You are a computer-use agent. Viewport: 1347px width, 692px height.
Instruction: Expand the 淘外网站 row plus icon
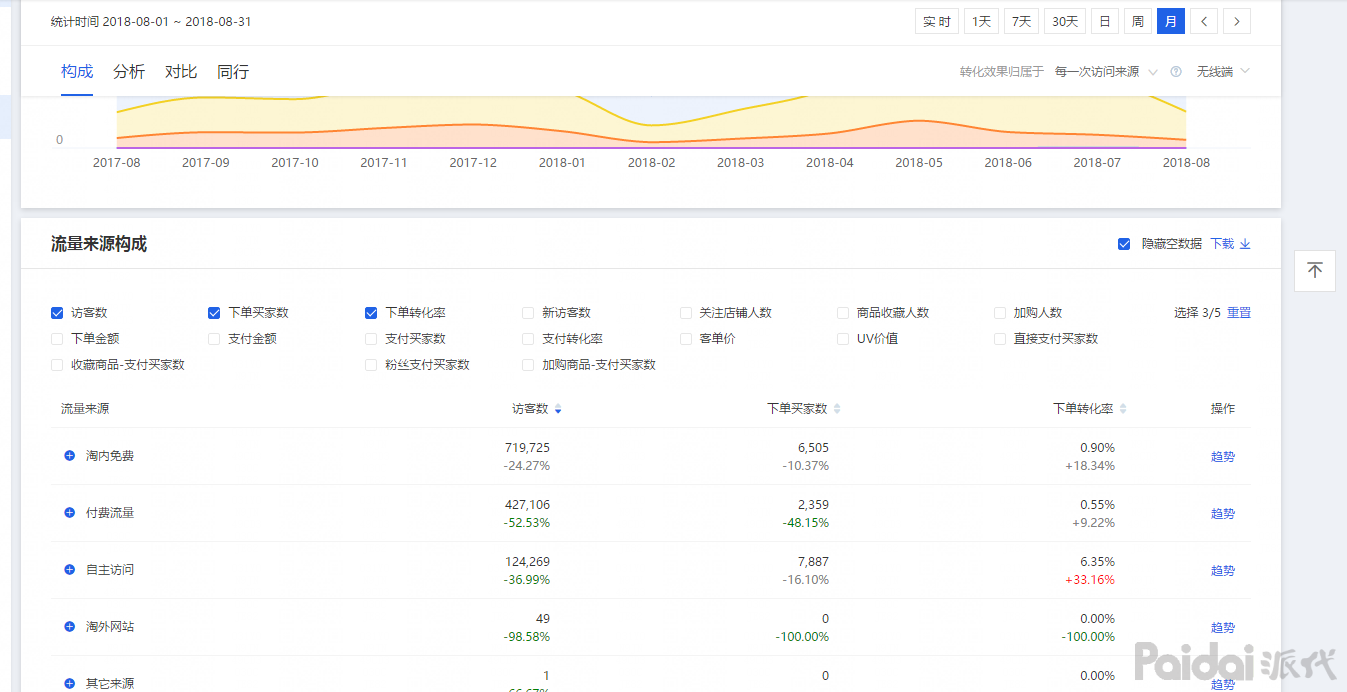click(69, 626)
